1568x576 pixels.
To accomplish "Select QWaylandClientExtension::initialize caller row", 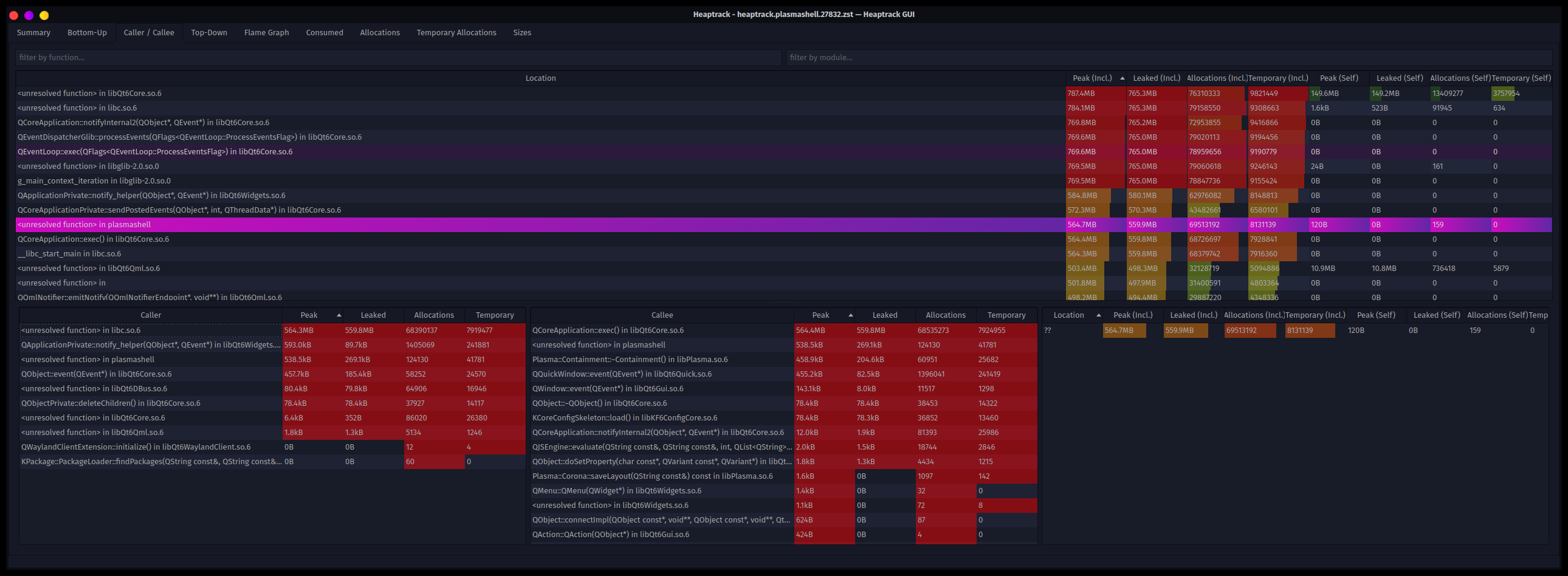I will (272, 448).
